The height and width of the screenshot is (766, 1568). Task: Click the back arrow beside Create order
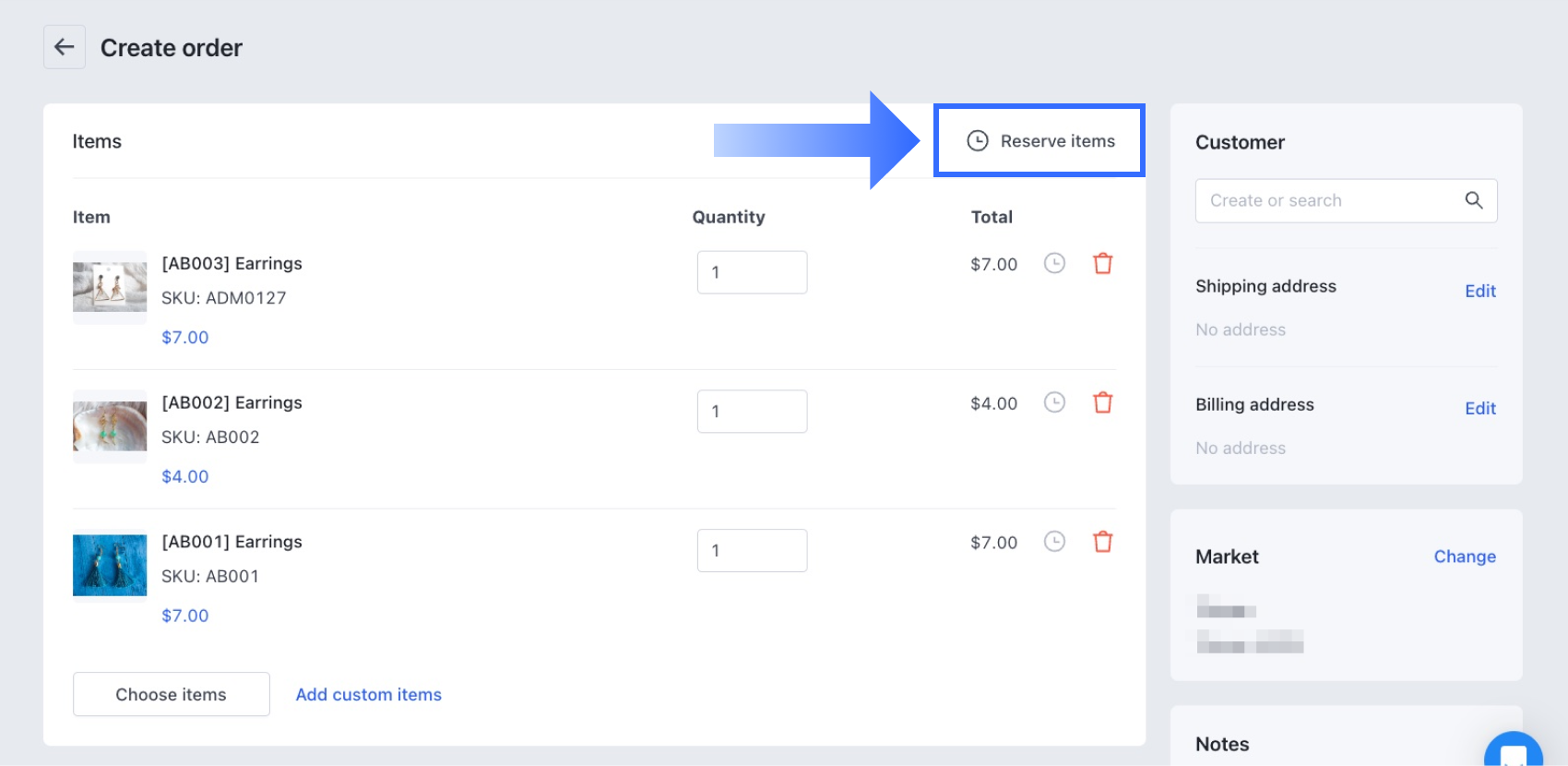pyautogui.click(x=65, y=47)
